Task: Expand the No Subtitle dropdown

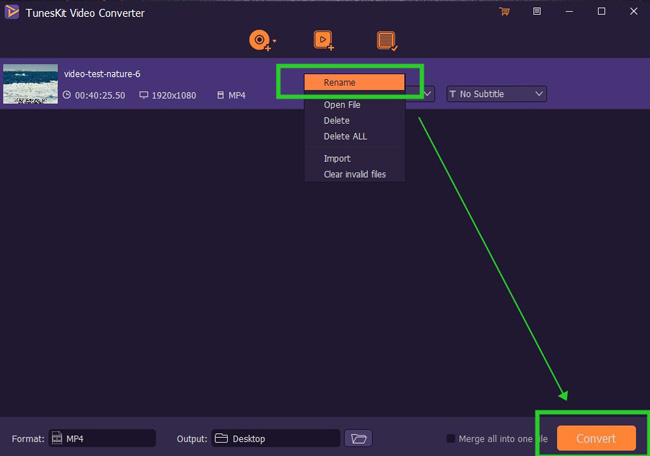Action: click(x=496, y=94)
